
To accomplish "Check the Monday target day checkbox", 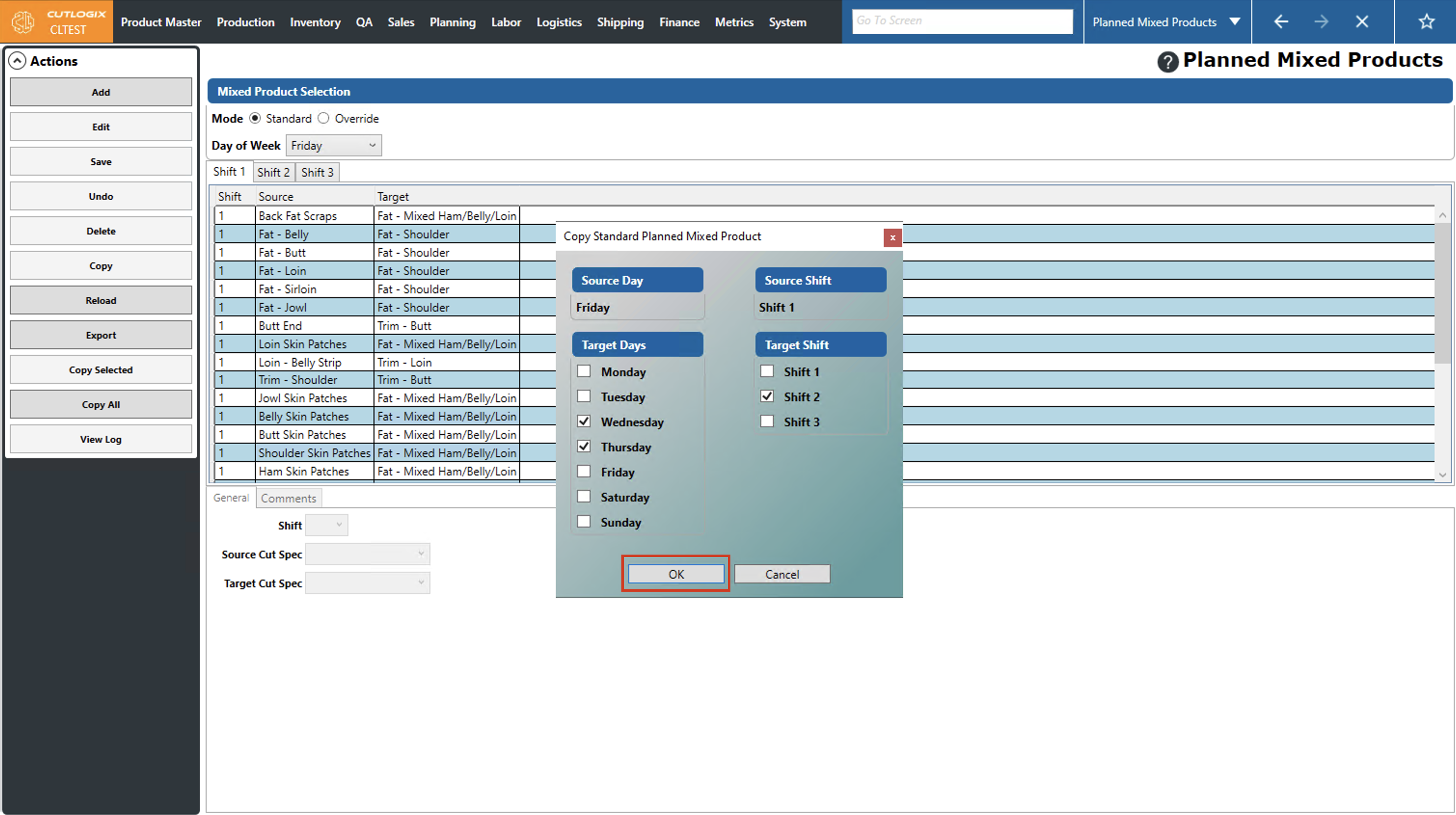I will [x=584, y=371].
